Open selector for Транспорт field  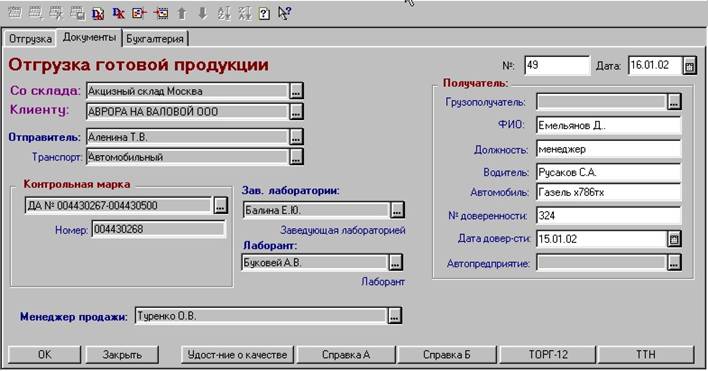pos(296,157)
